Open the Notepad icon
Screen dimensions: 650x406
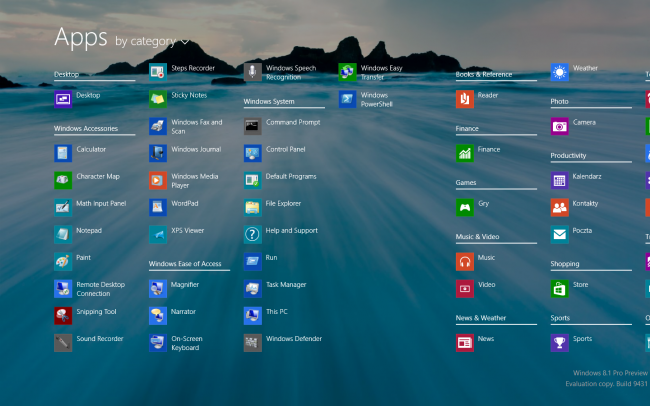(63, 235)
